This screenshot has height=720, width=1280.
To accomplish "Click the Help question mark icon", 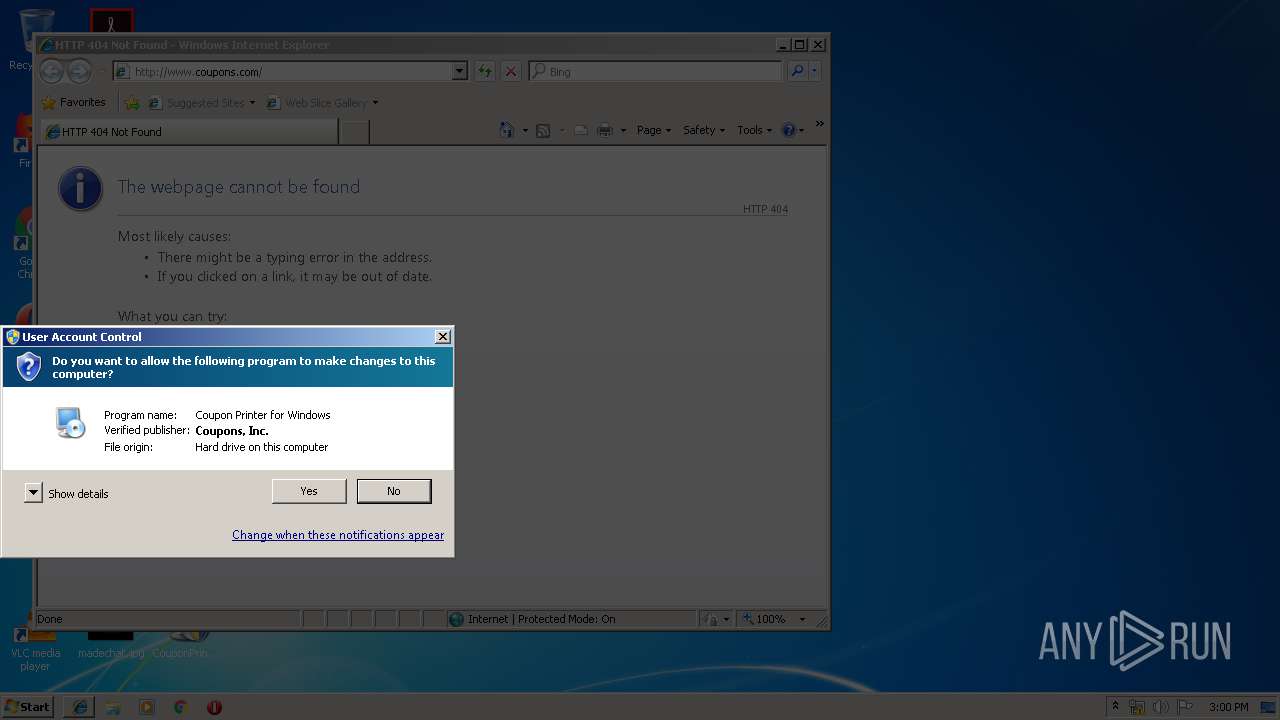I will click(x=788, y=130).
